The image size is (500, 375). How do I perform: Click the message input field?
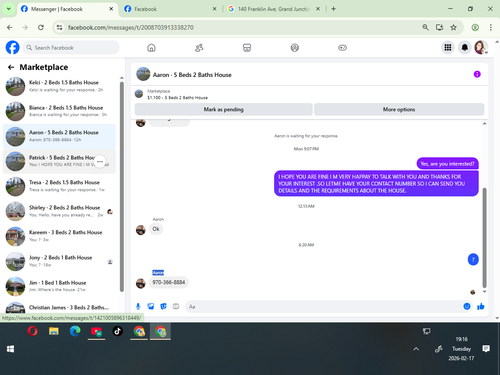(x=323, y=306)
